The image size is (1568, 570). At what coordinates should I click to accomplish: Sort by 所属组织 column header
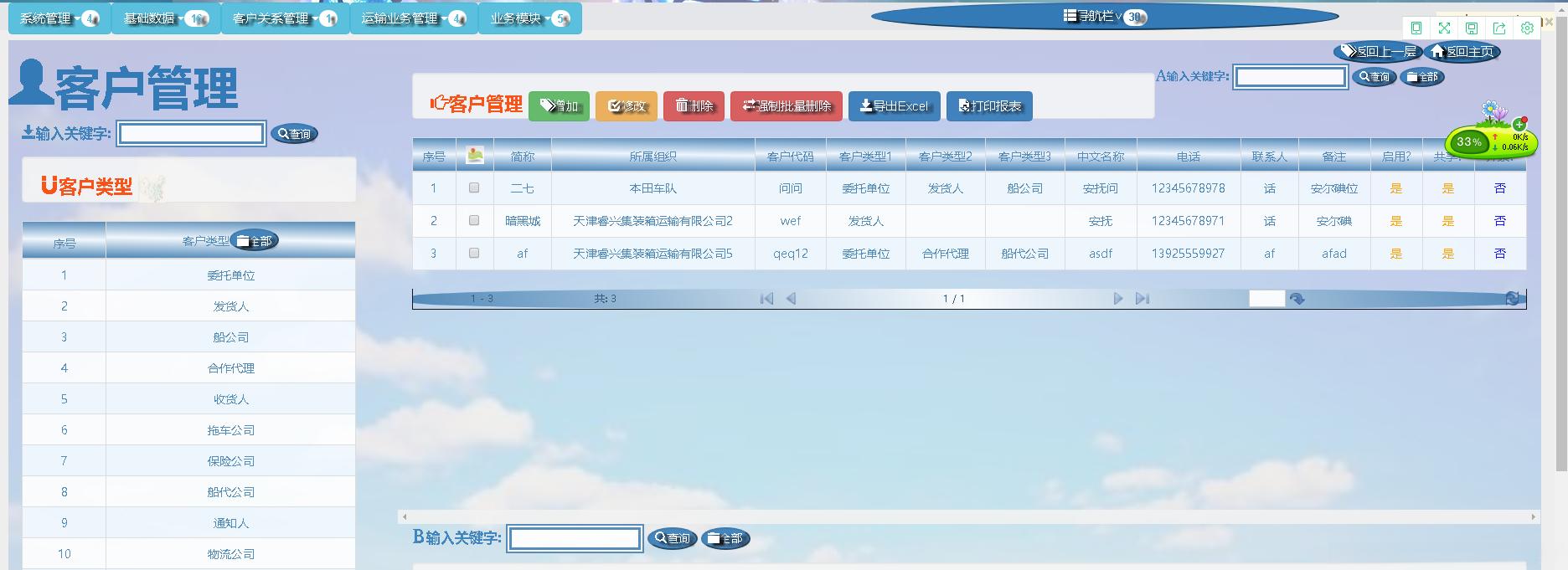pos(653,157)
